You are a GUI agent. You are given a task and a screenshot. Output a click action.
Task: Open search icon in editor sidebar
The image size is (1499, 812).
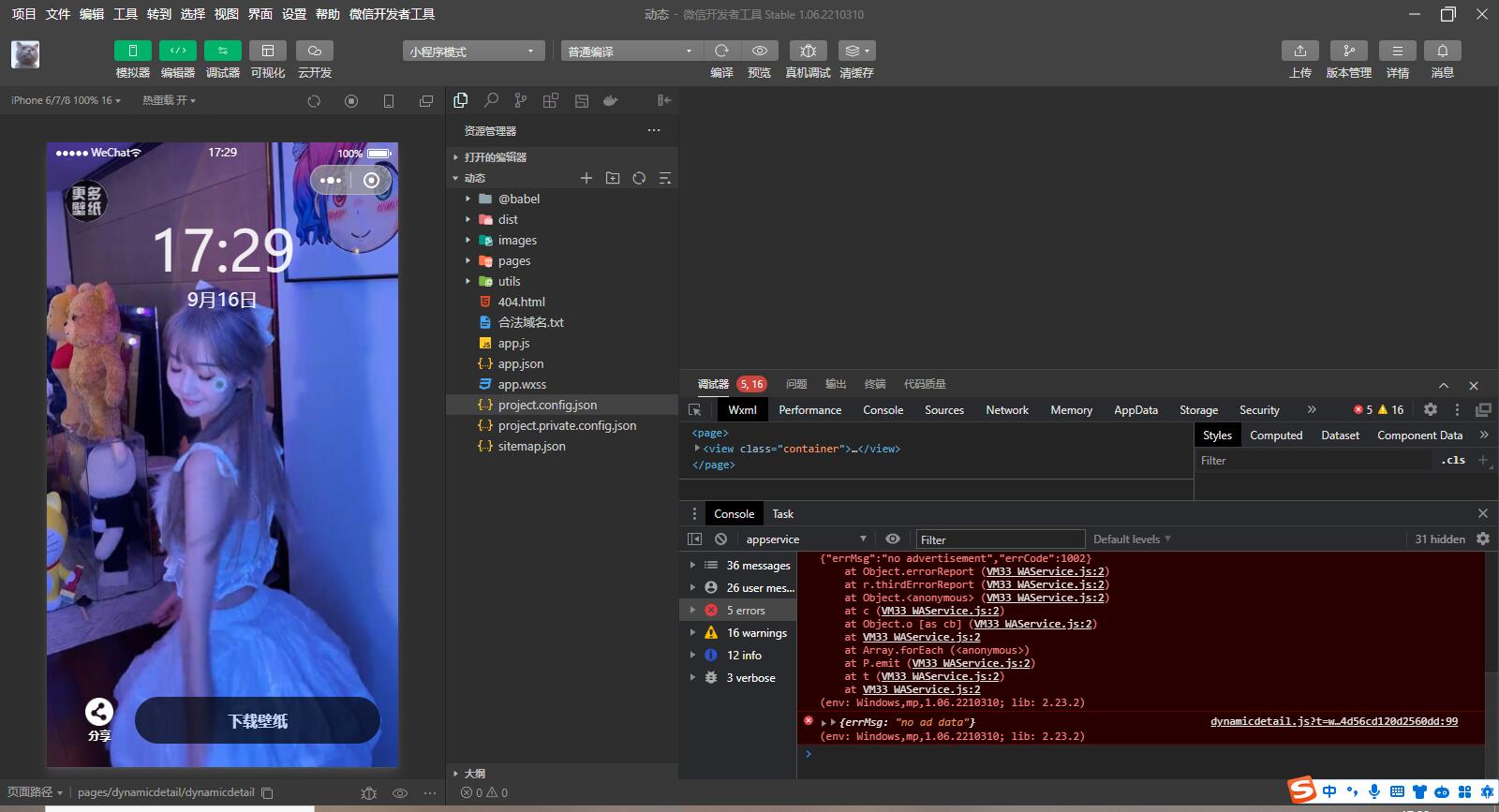[491, 100]
